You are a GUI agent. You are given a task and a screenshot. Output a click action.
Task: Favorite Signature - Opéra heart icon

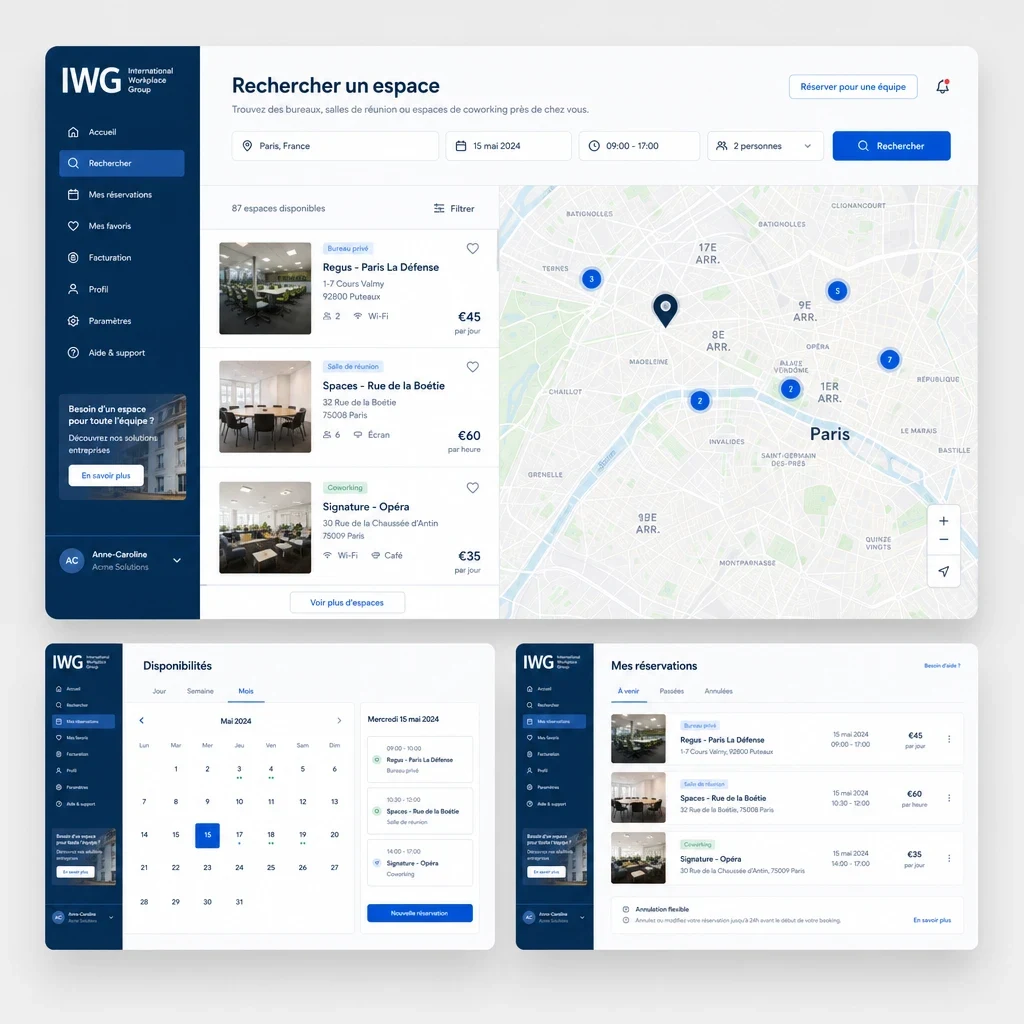473,488
